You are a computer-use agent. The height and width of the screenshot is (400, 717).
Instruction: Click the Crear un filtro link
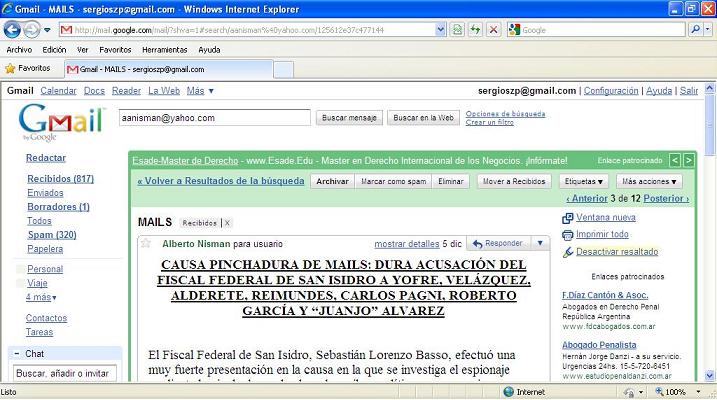click(489, 122)
